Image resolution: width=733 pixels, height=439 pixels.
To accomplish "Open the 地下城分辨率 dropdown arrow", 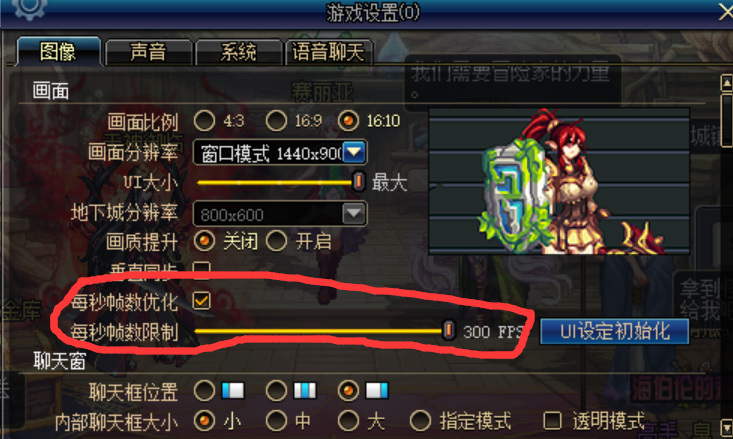I will 354,214.
